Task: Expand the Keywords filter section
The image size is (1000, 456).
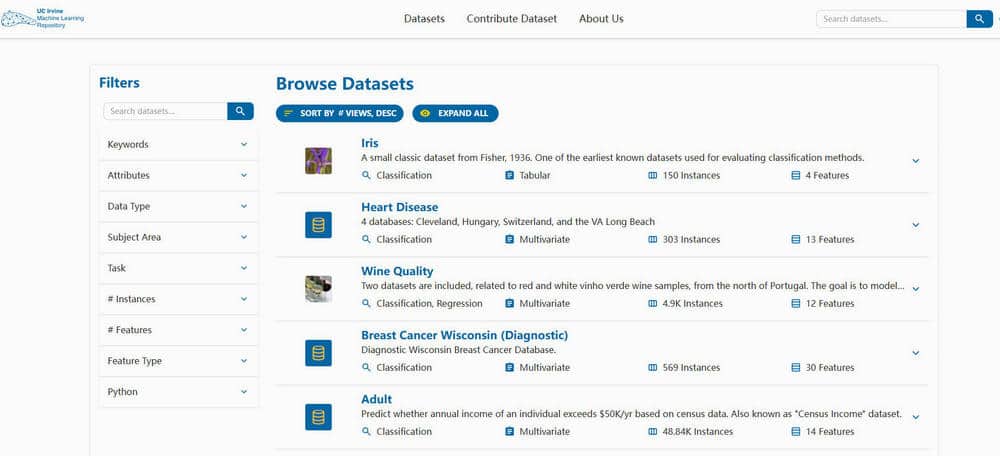Action: click(x=178, y=145)
